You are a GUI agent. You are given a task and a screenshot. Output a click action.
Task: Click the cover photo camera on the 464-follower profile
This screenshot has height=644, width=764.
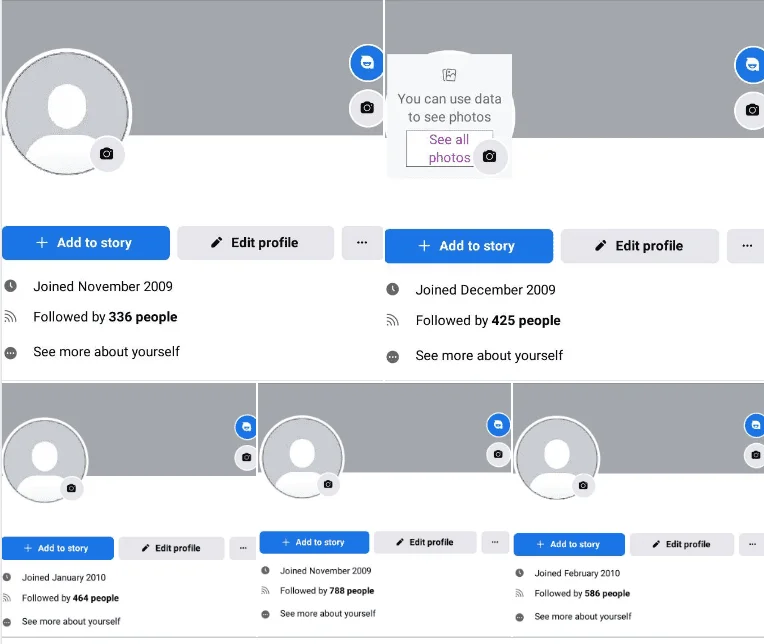(x=247, y=457)
